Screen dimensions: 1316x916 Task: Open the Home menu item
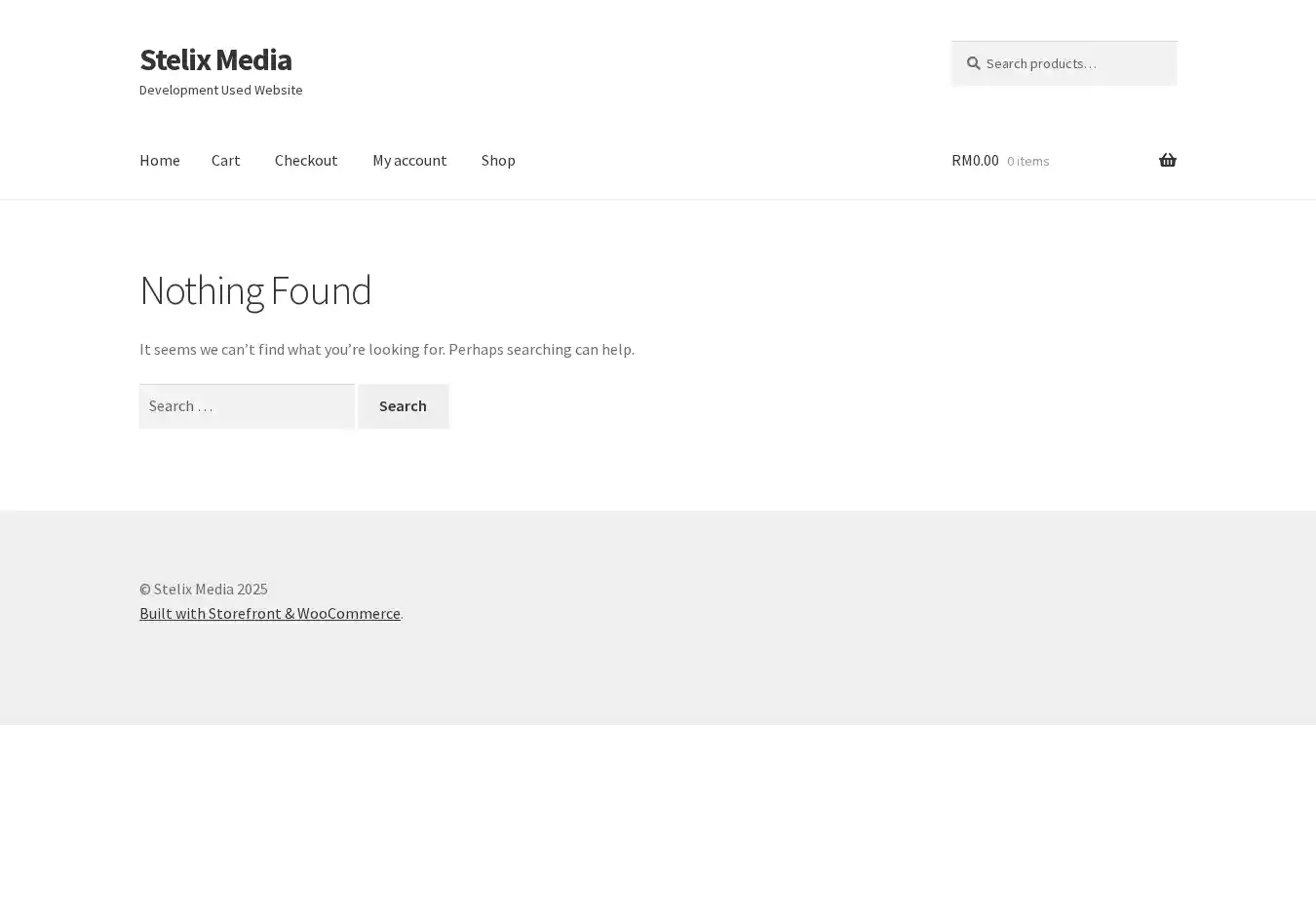[x=159, y=160]
